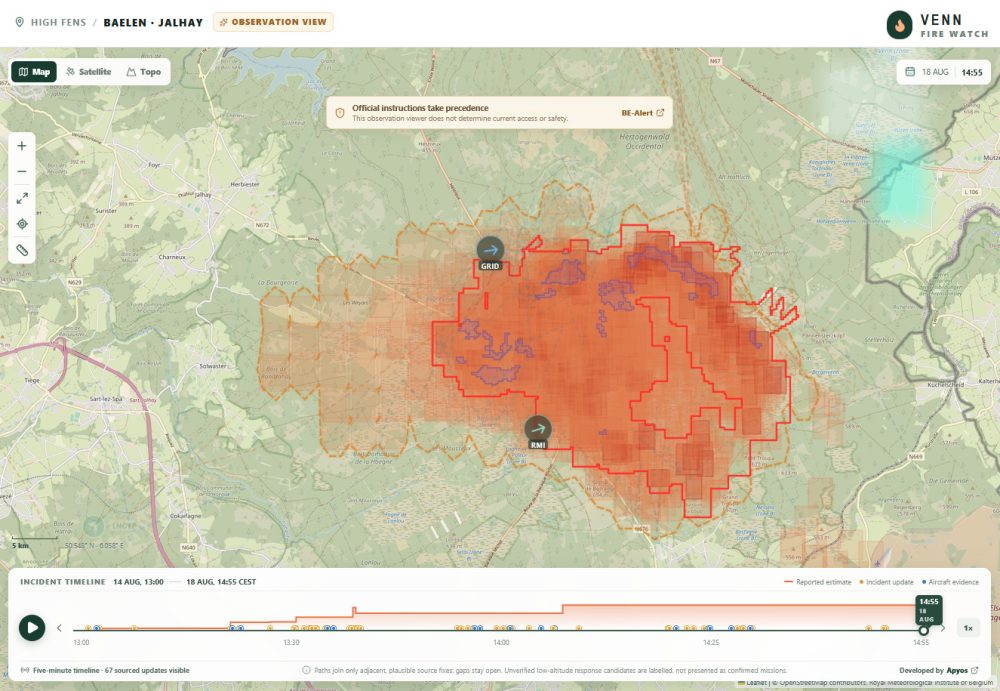This screenshot has height=691, width=1000.
Task: Recenter map with locate icon
Action: tap(22, 224)
